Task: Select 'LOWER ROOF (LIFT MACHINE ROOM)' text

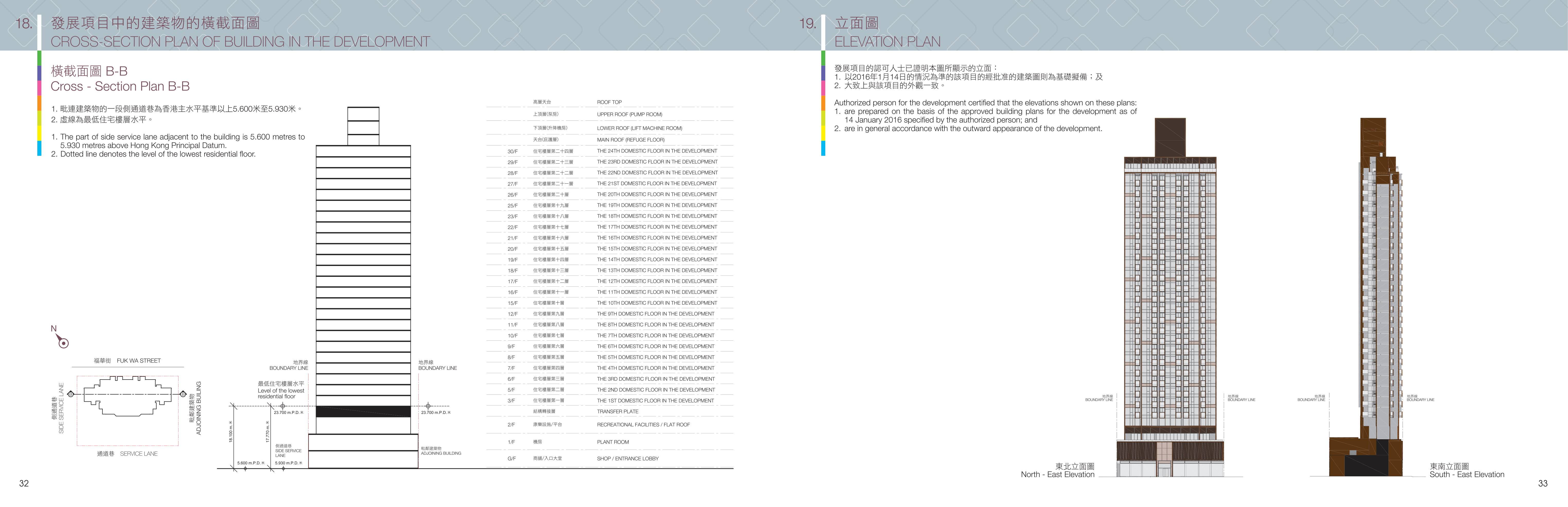Action: pos(640,128)
